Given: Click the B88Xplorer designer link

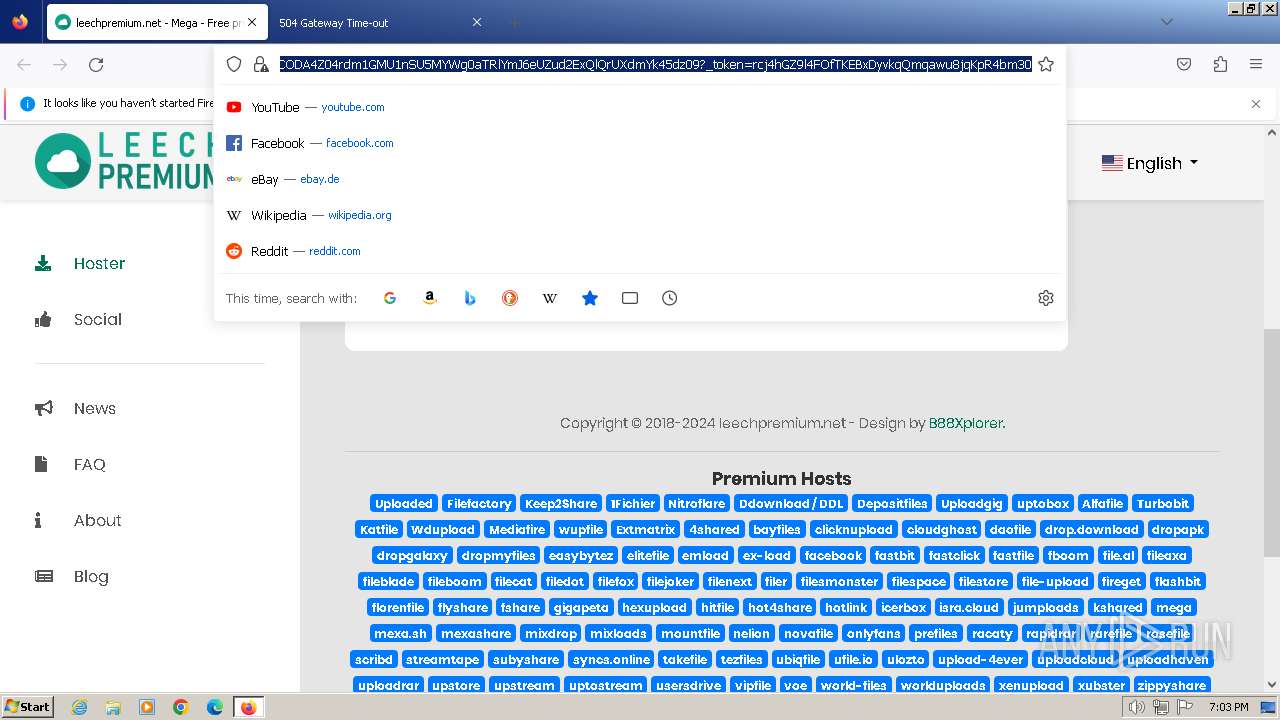Looking at the screenshot, I should [x=965, y=423].
